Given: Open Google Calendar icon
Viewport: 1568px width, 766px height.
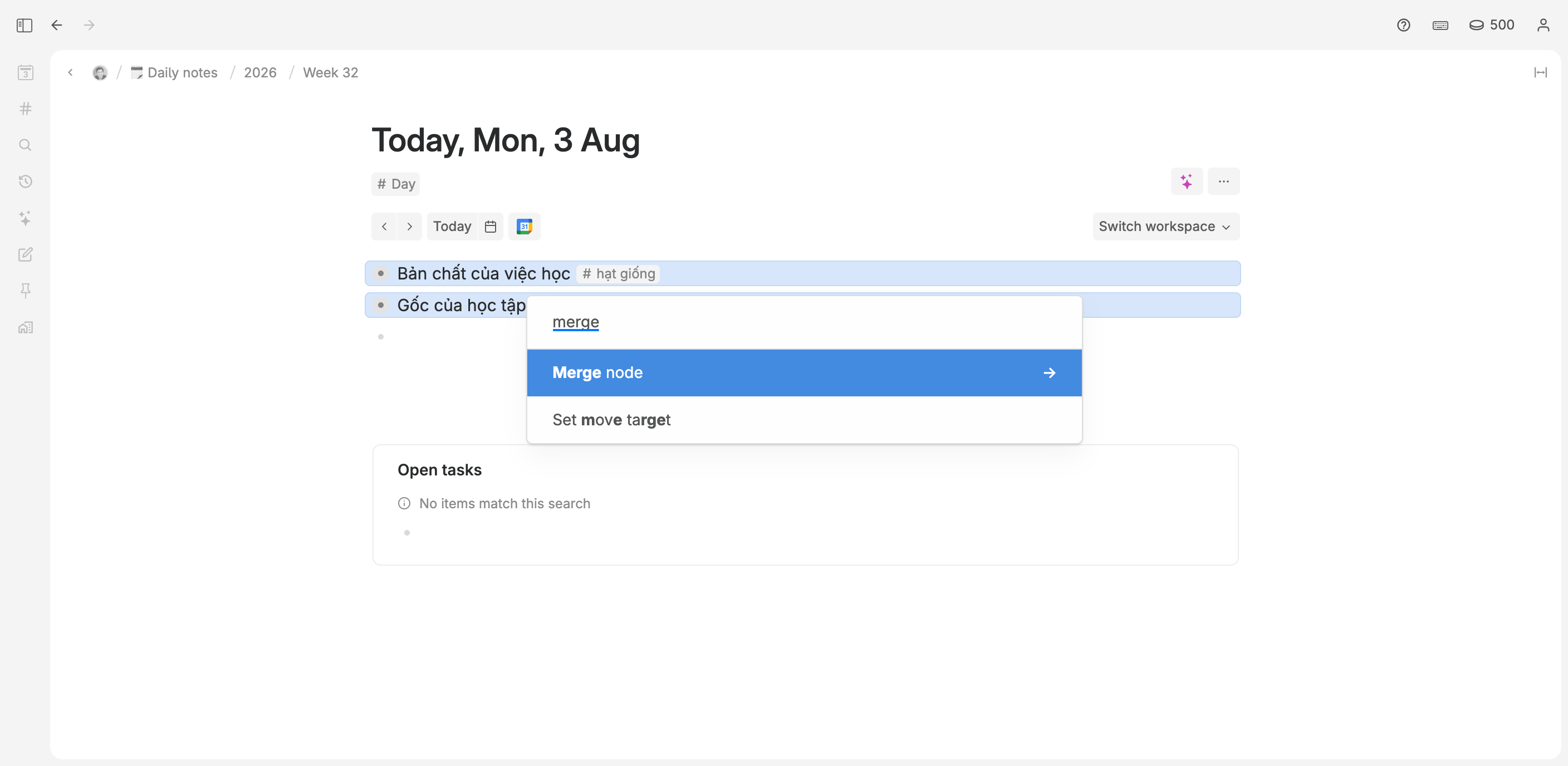Looking at the screenshot, I should [524, 227].
